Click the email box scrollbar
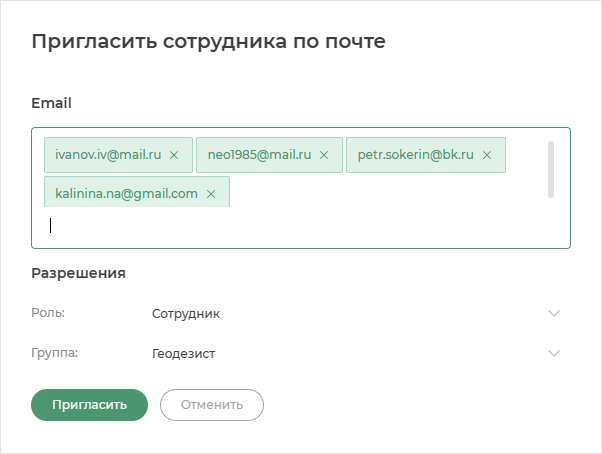 pos(551,169)
